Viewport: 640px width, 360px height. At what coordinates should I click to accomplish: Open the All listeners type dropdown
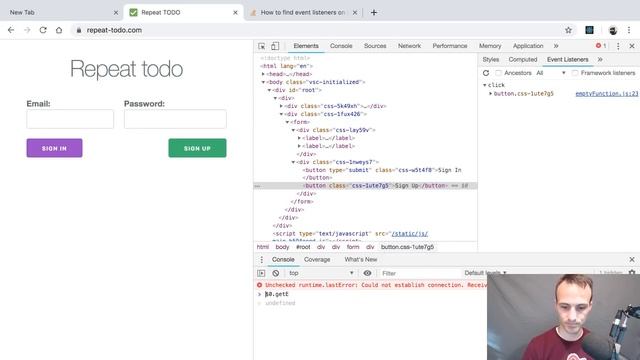[551, 73]
